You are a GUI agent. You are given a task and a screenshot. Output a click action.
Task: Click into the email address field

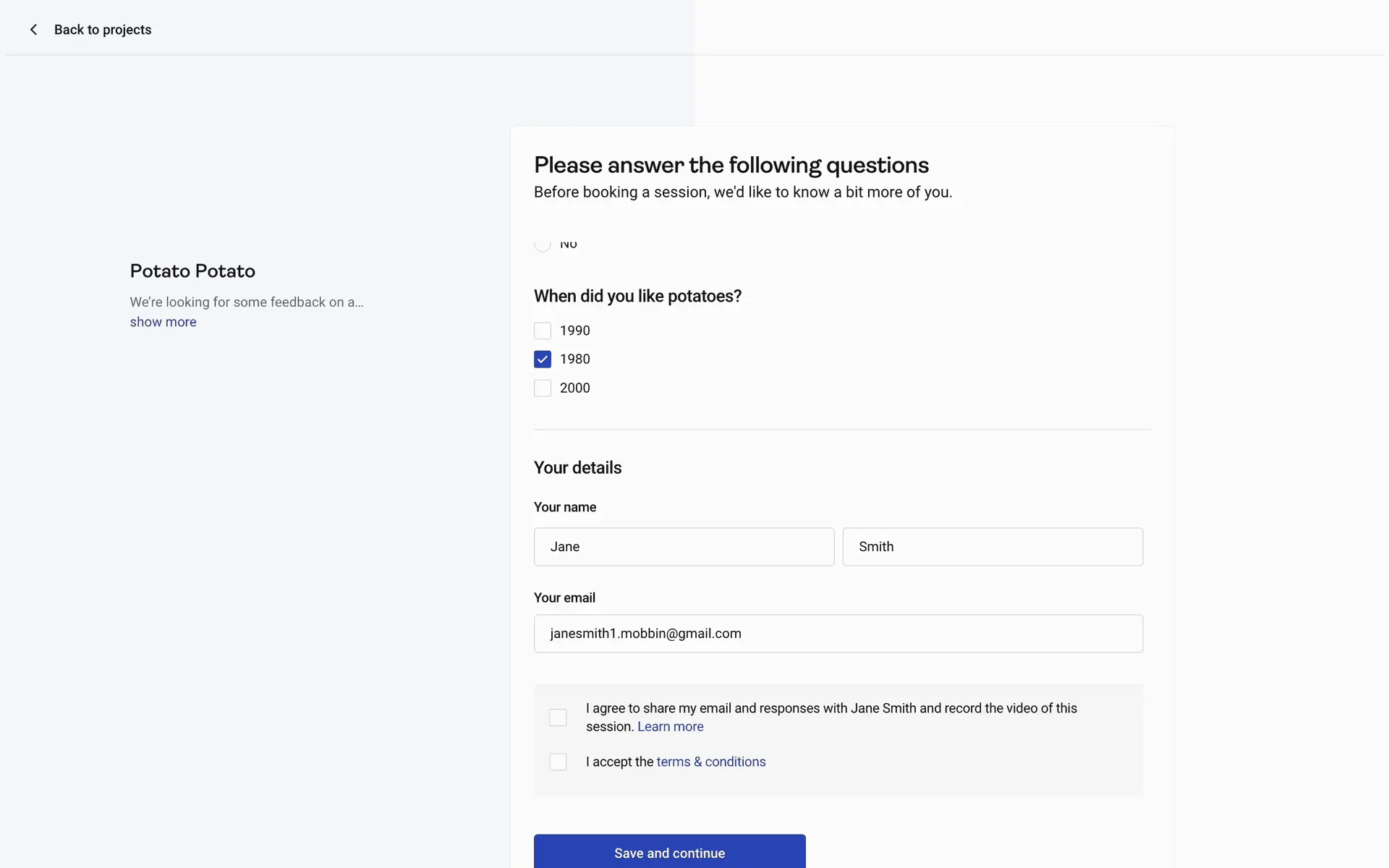(x=838, y=634)
